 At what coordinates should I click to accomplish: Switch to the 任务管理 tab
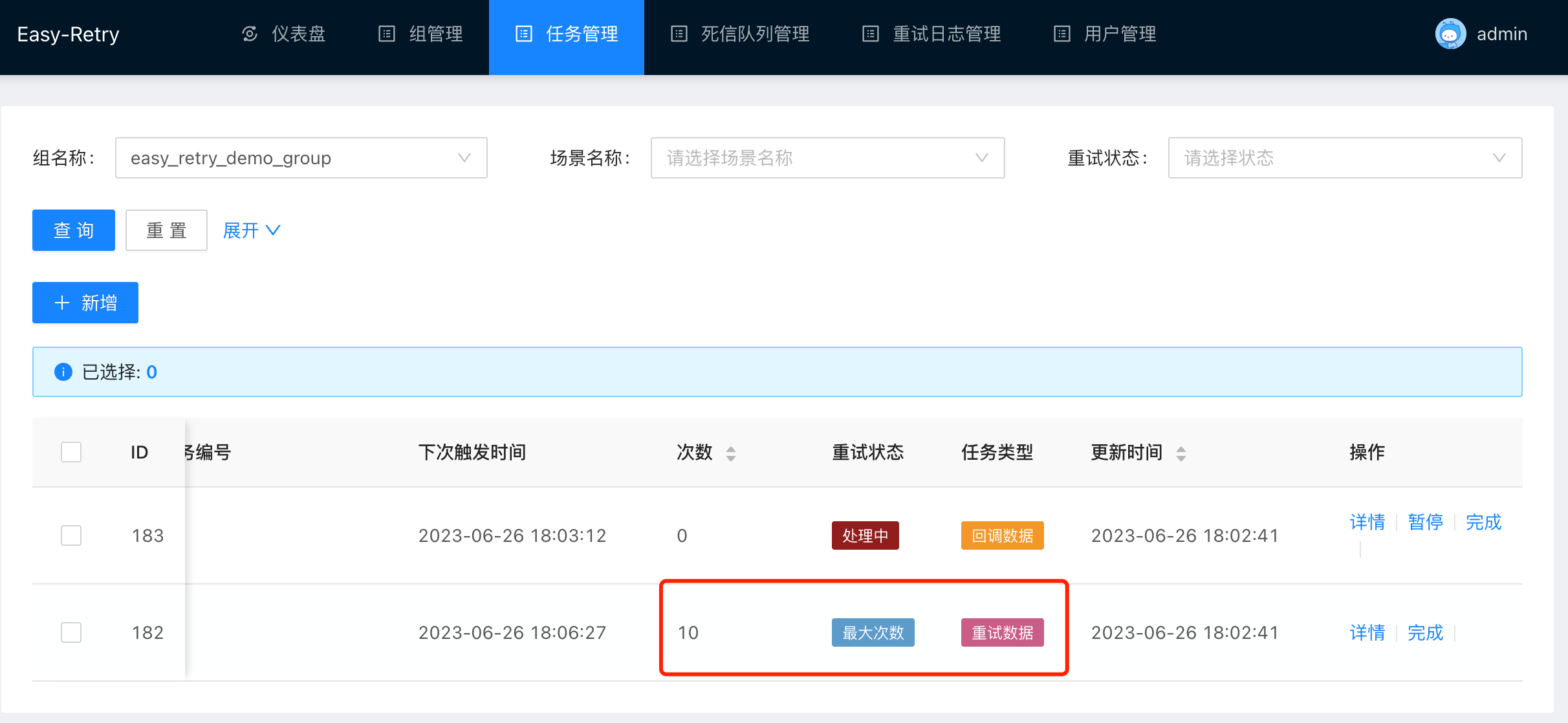tap(567, 35)
